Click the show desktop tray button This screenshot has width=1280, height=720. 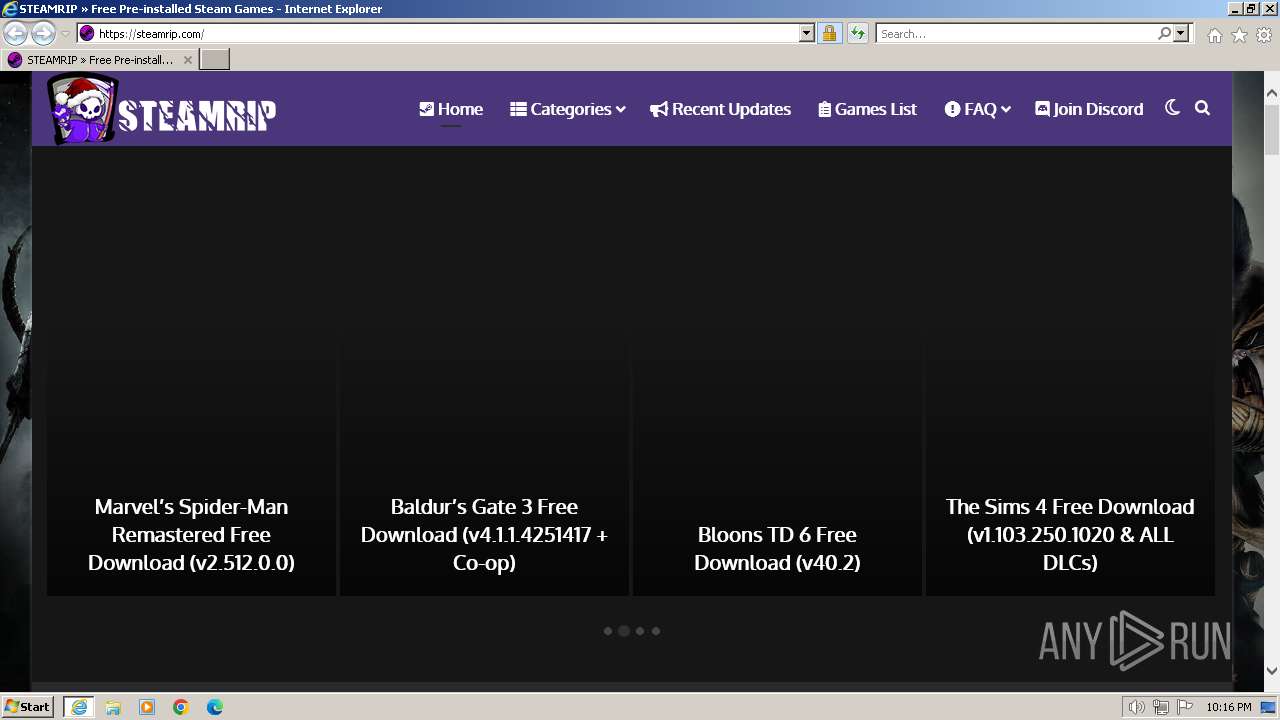coord(1268,707)
